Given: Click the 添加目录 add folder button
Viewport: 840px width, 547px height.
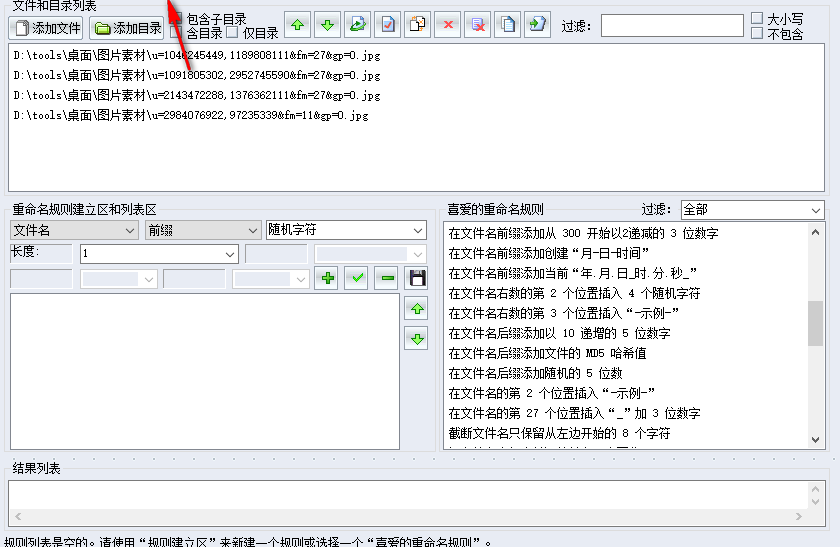Looking at the screenshot, I should (126, 28).
